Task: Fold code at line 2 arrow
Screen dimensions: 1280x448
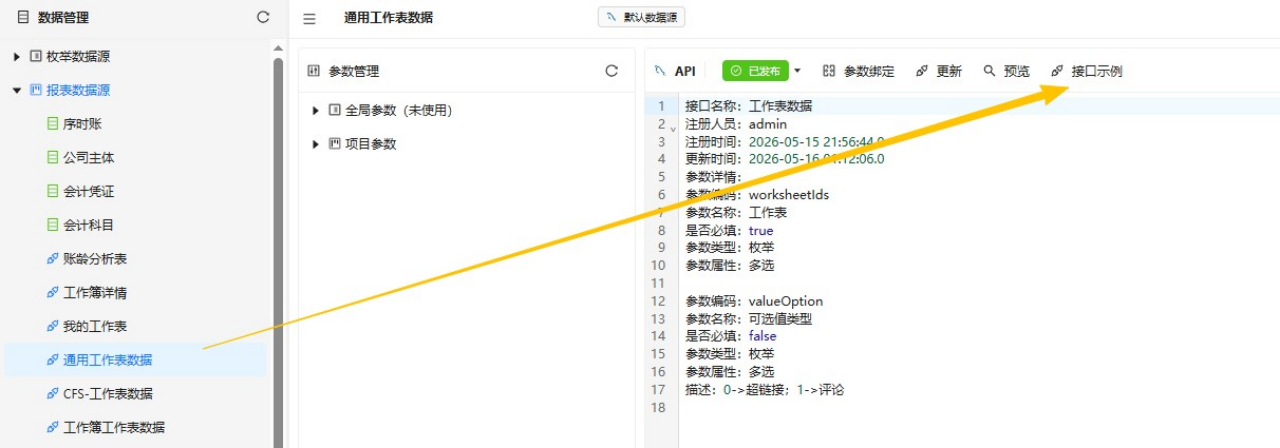Action: tap(672, 128)
